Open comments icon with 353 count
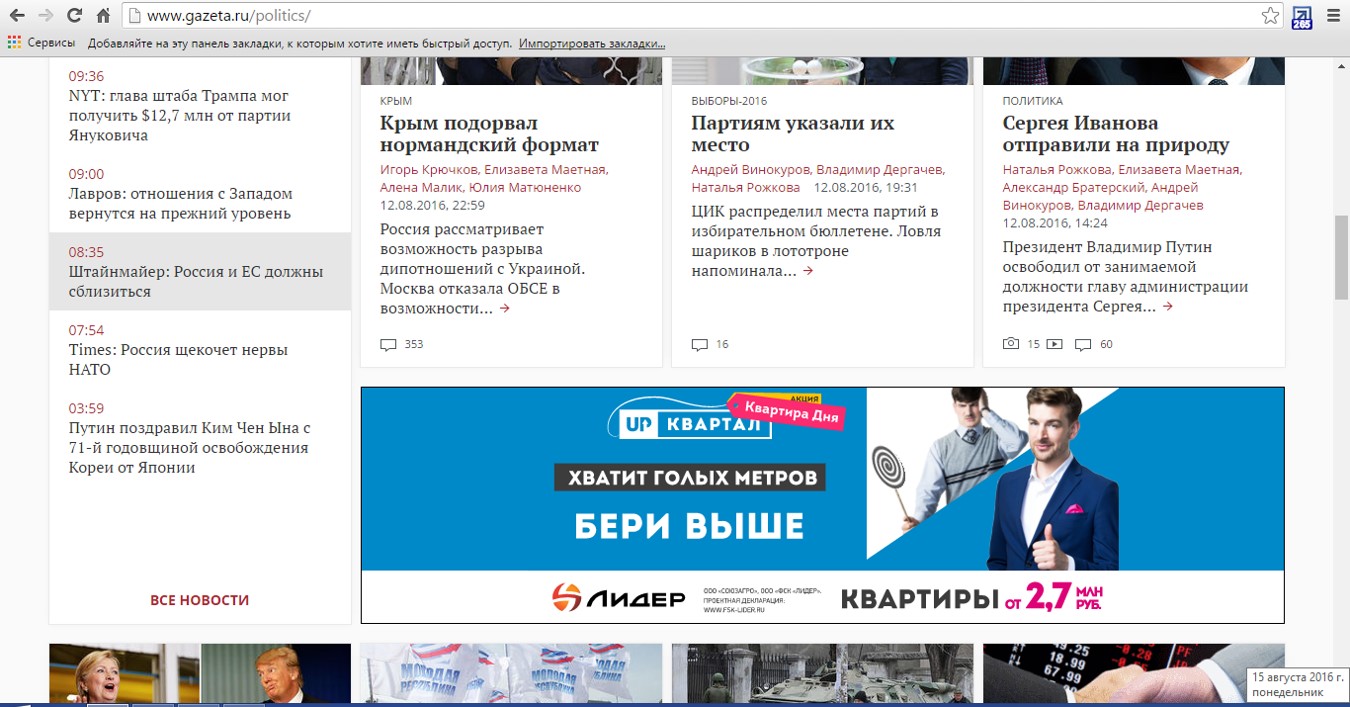 click(389, 344)
